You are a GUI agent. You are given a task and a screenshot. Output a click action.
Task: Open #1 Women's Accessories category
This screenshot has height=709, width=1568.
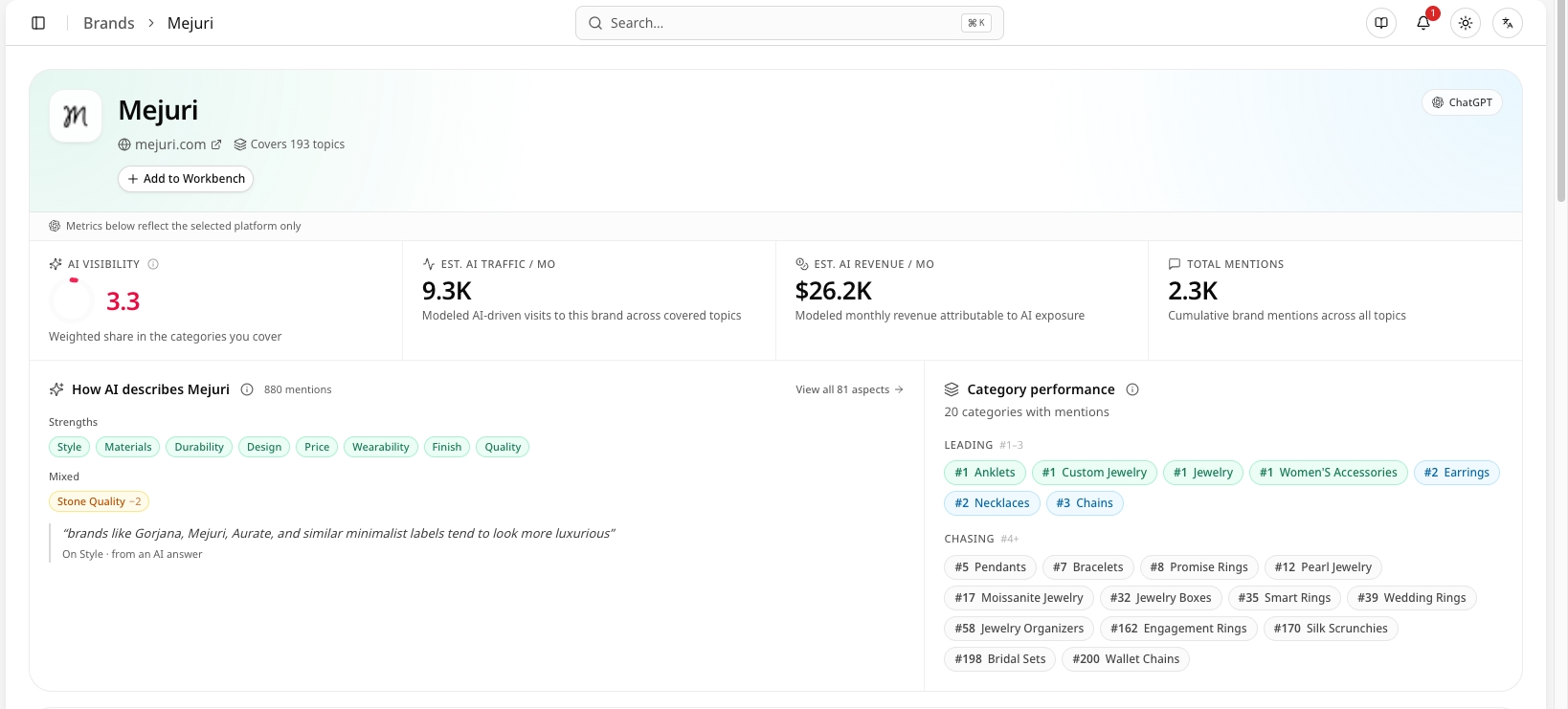tap(1329, 473)
